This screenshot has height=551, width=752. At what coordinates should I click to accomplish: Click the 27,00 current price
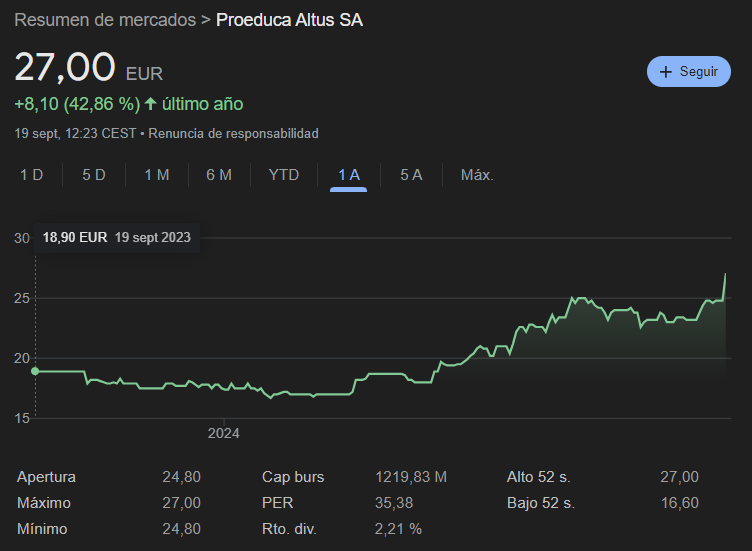65,67
